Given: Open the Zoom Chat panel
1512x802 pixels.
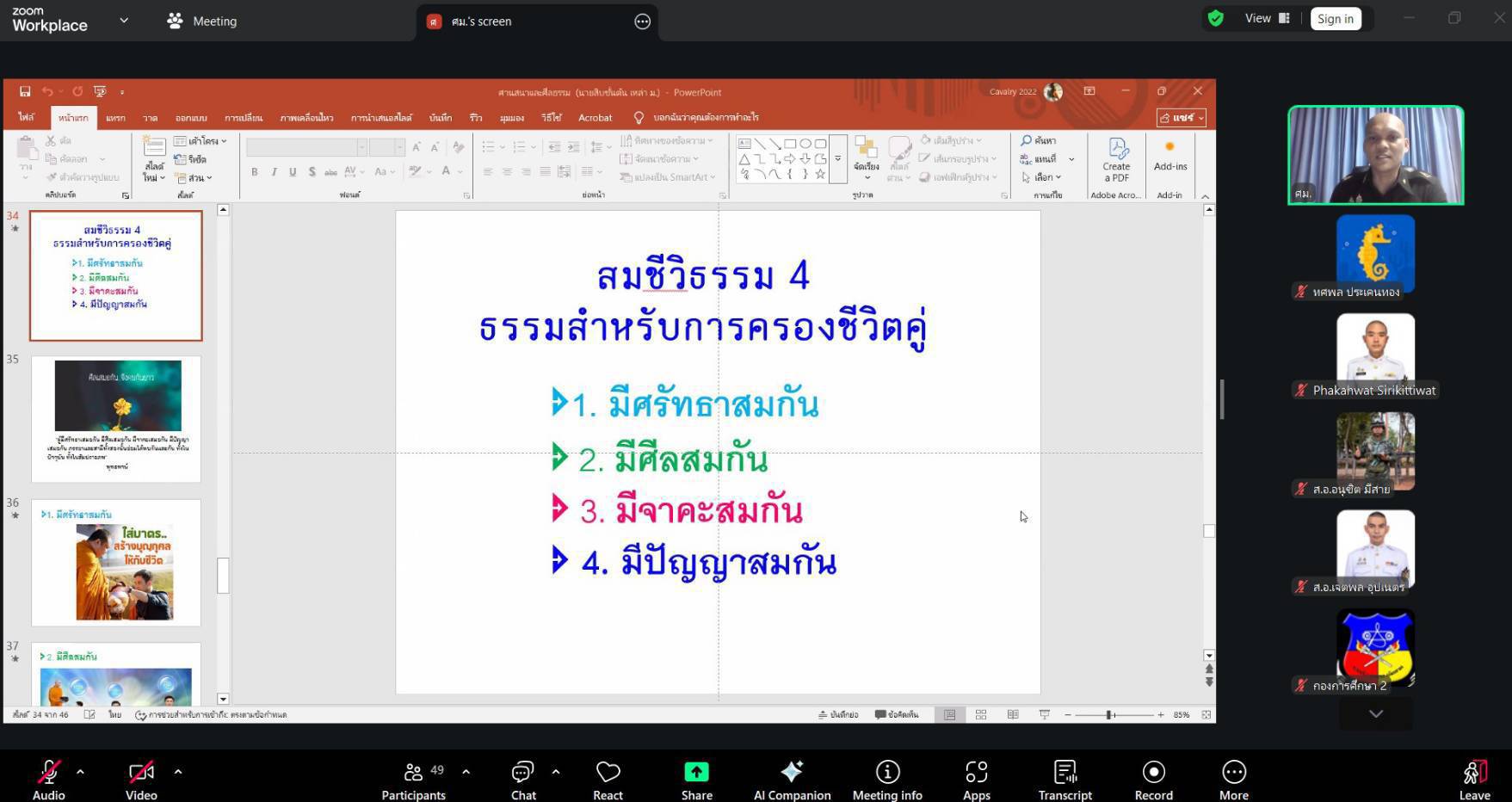Looking at the screenshot, I should point(523,779).
